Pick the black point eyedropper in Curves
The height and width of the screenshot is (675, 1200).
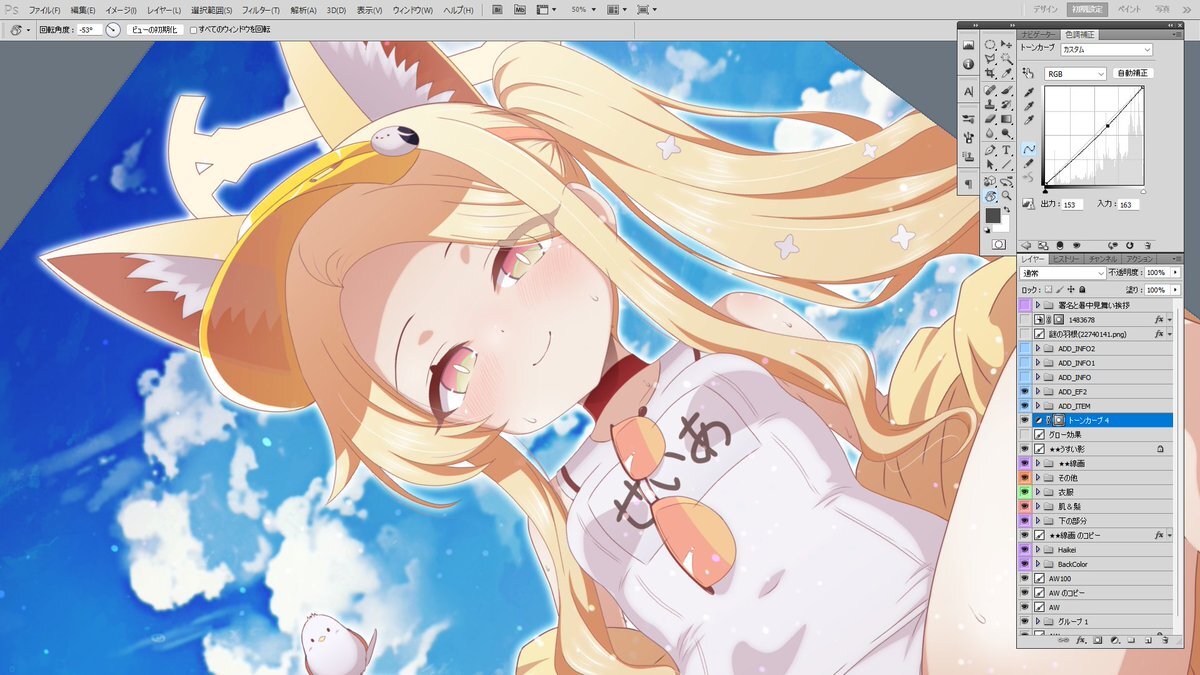[1029, 92]
